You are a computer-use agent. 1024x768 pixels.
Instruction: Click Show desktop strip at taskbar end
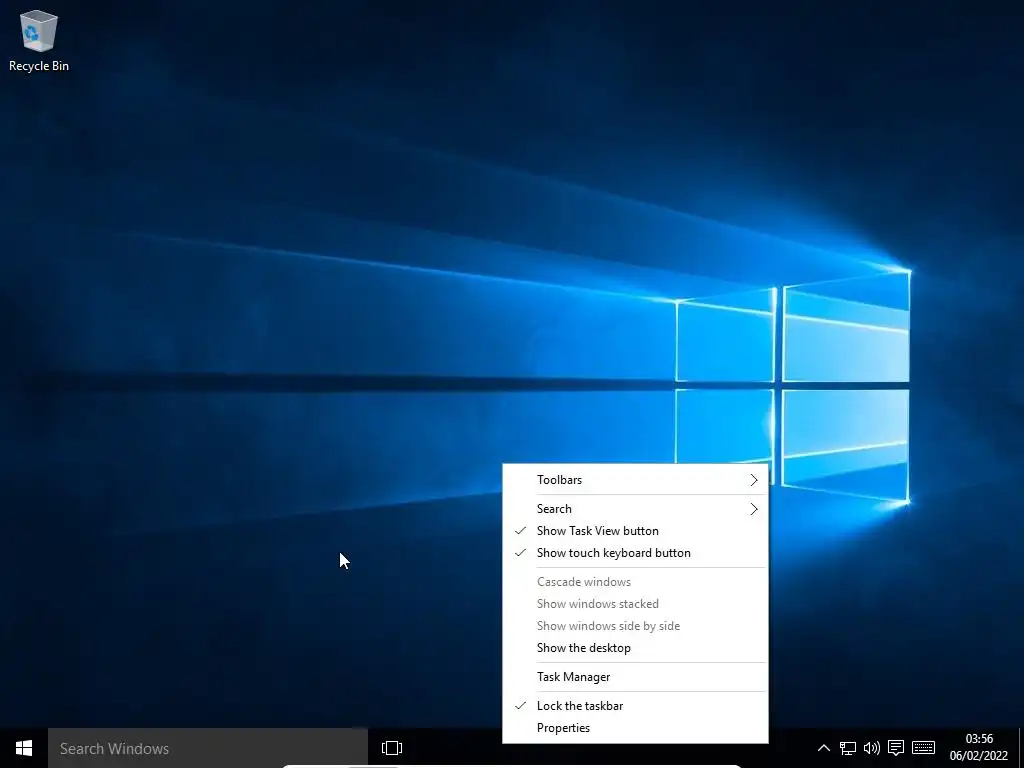tap(1021, 748)
